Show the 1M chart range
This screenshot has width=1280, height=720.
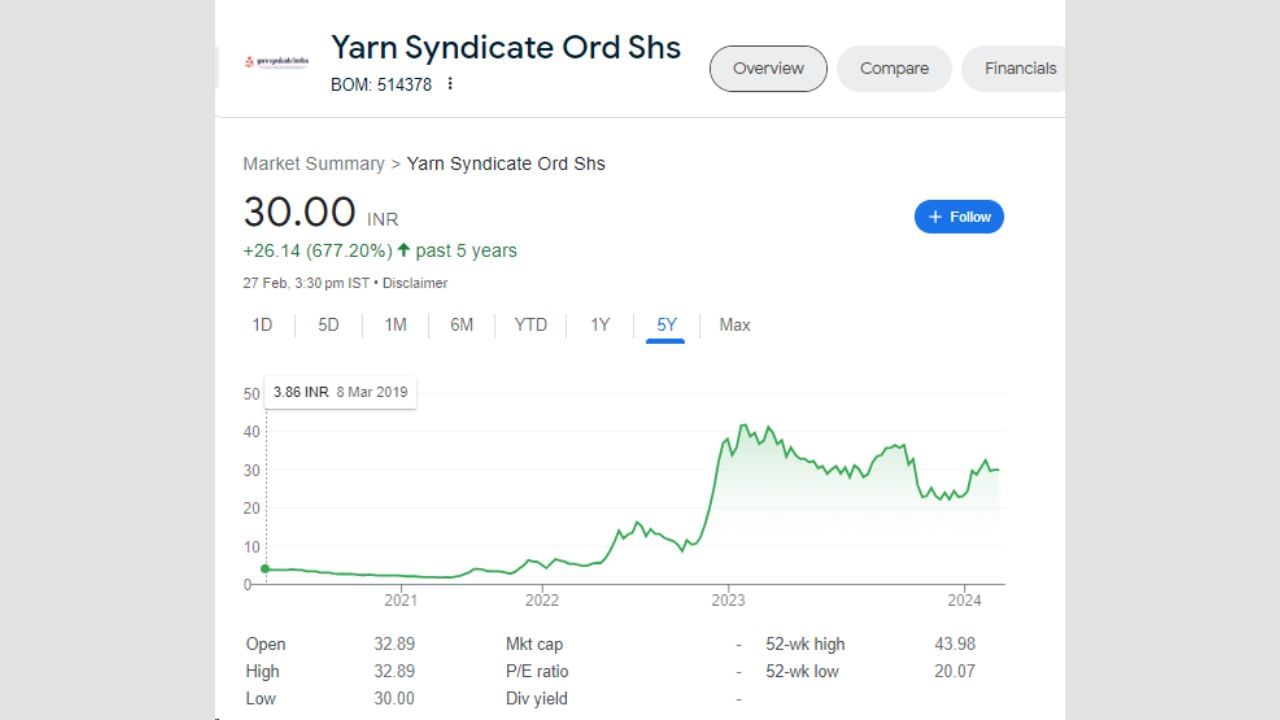coord(395,325)
